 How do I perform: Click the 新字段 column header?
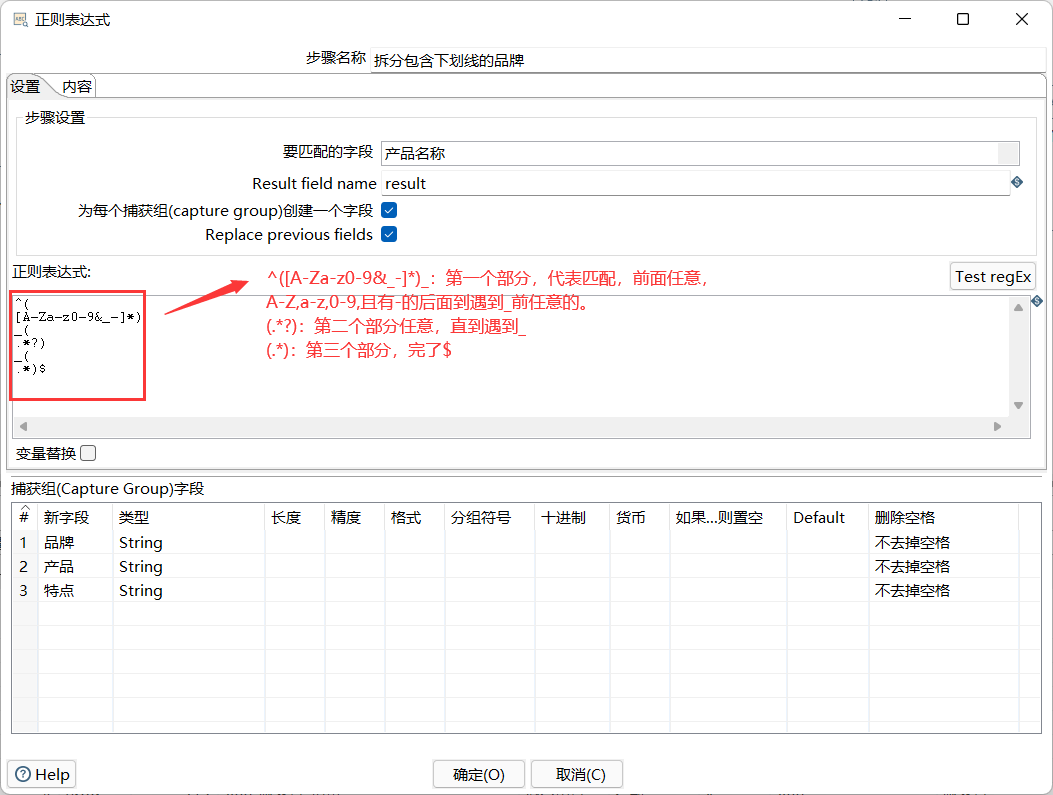pyautogui.click(x=75, y=518)
